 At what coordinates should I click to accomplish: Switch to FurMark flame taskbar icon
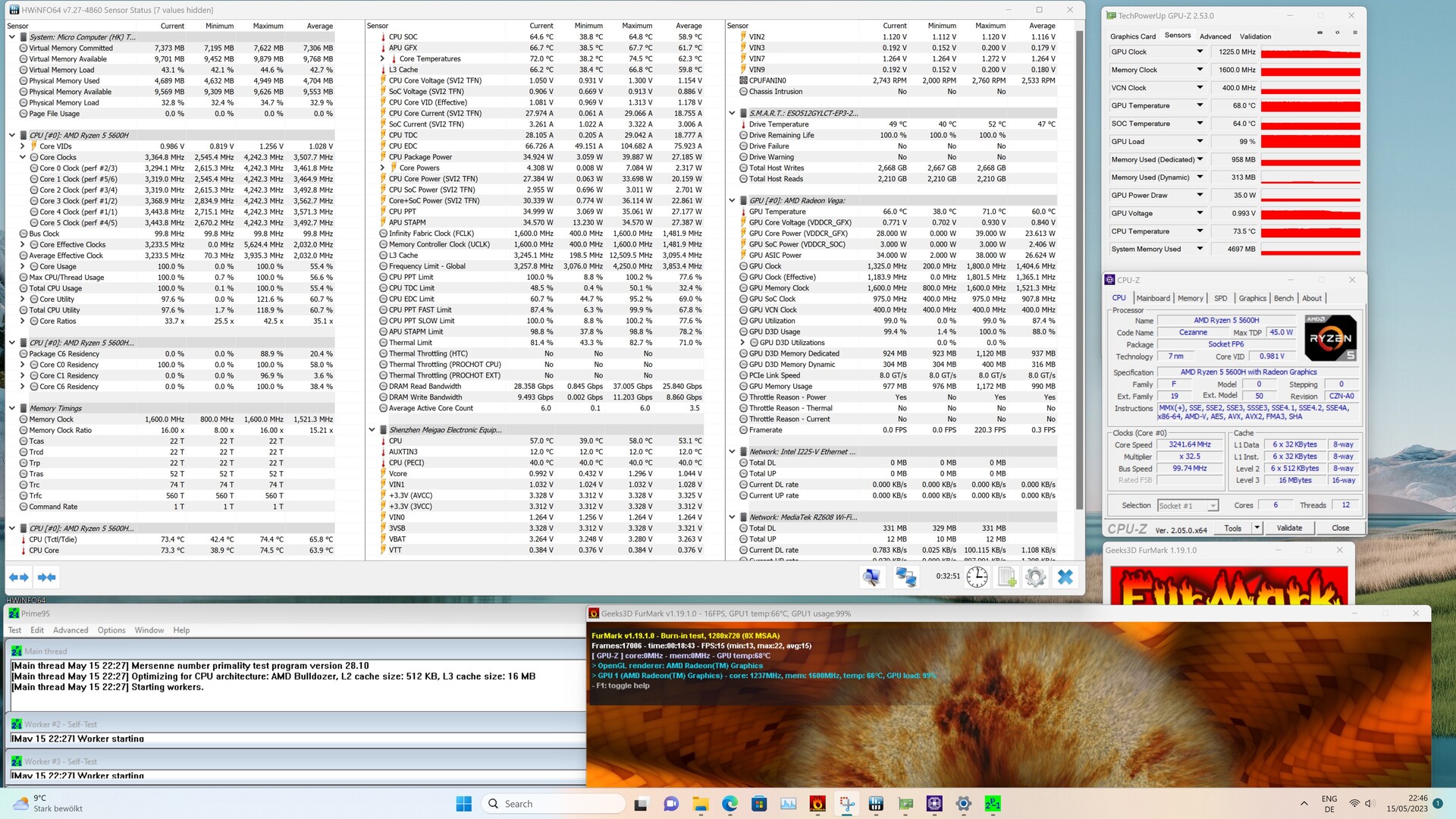(x=817, y=804)
